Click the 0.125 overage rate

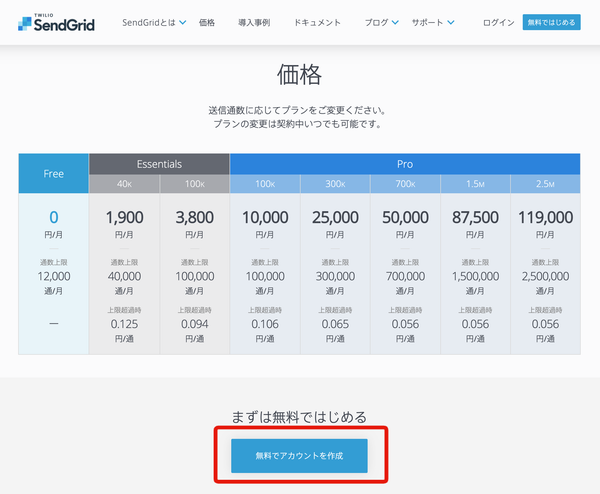124,324
